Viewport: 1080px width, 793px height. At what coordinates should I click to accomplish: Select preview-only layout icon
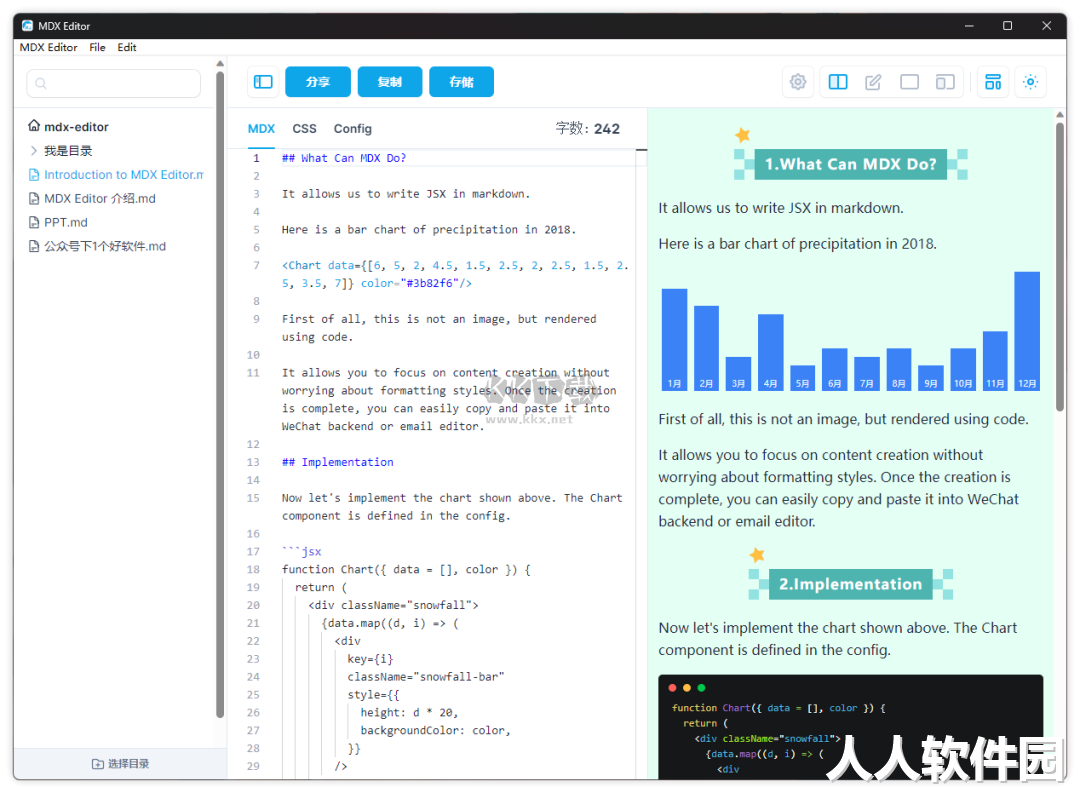coord(909,82)
